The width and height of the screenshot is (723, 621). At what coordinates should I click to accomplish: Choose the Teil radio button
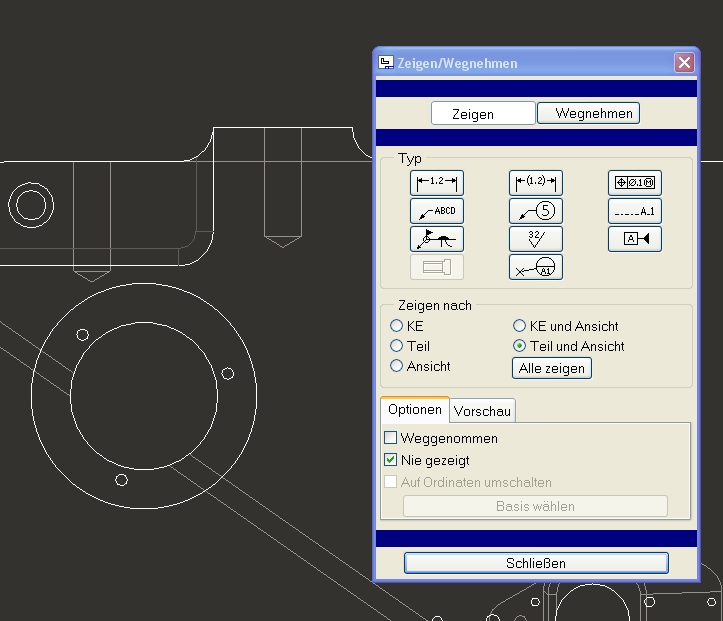coord(396,346)
